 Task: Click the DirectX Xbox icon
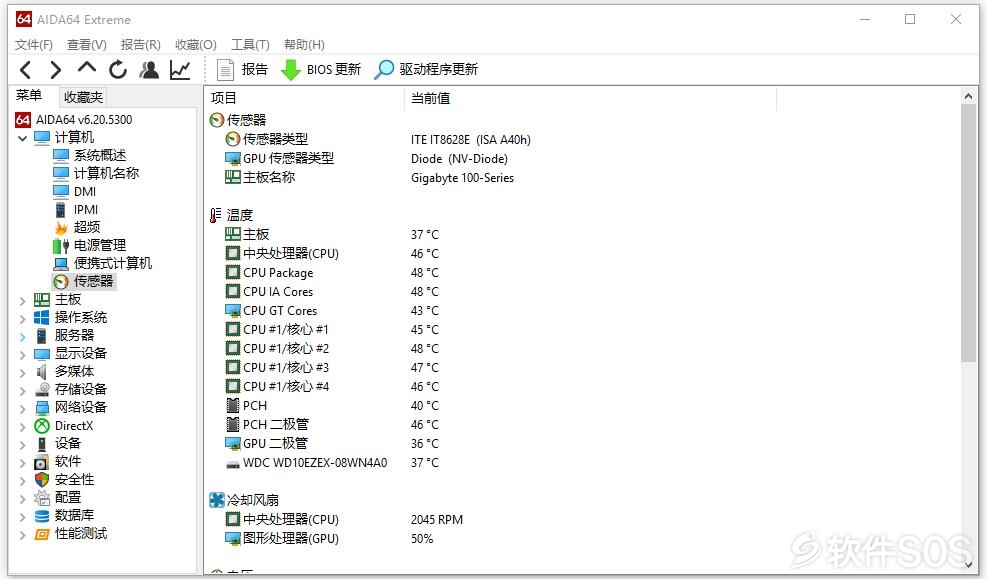coord(42,426)
